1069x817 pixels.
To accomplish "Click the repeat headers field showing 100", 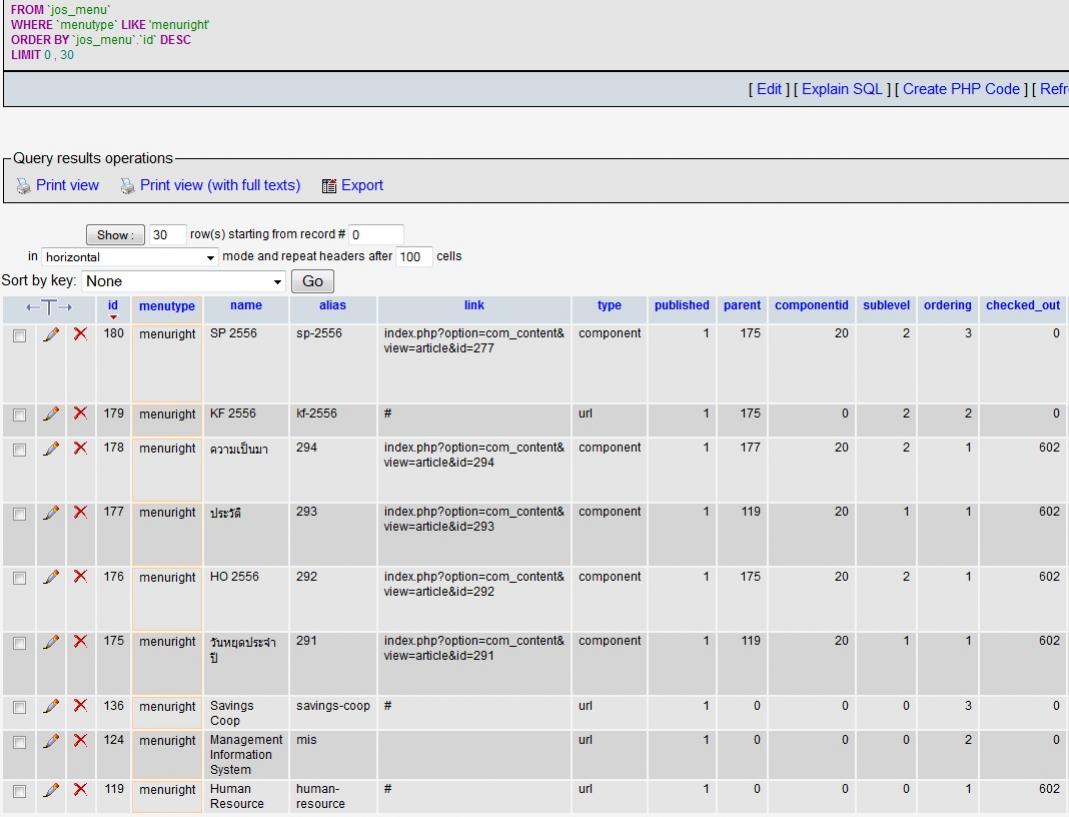I will [413, 257].
